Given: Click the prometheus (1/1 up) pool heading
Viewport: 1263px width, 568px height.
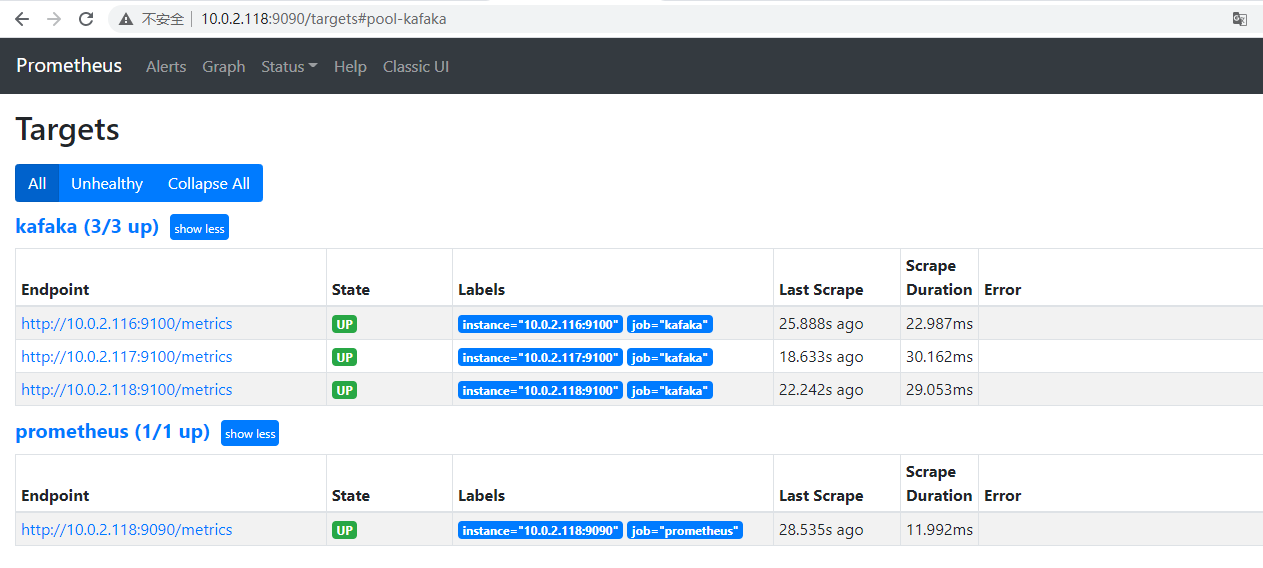Looking at the screenshot, I should [113, 431].
